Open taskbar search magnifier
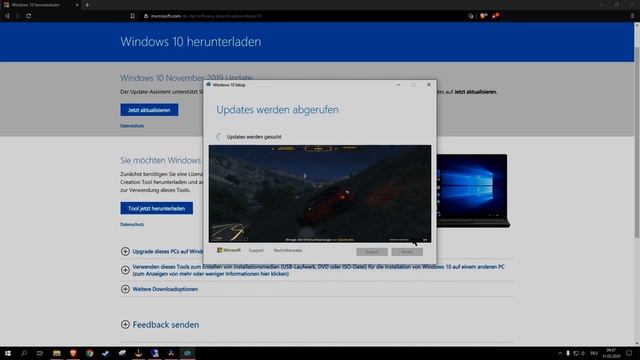 [24, 353]
